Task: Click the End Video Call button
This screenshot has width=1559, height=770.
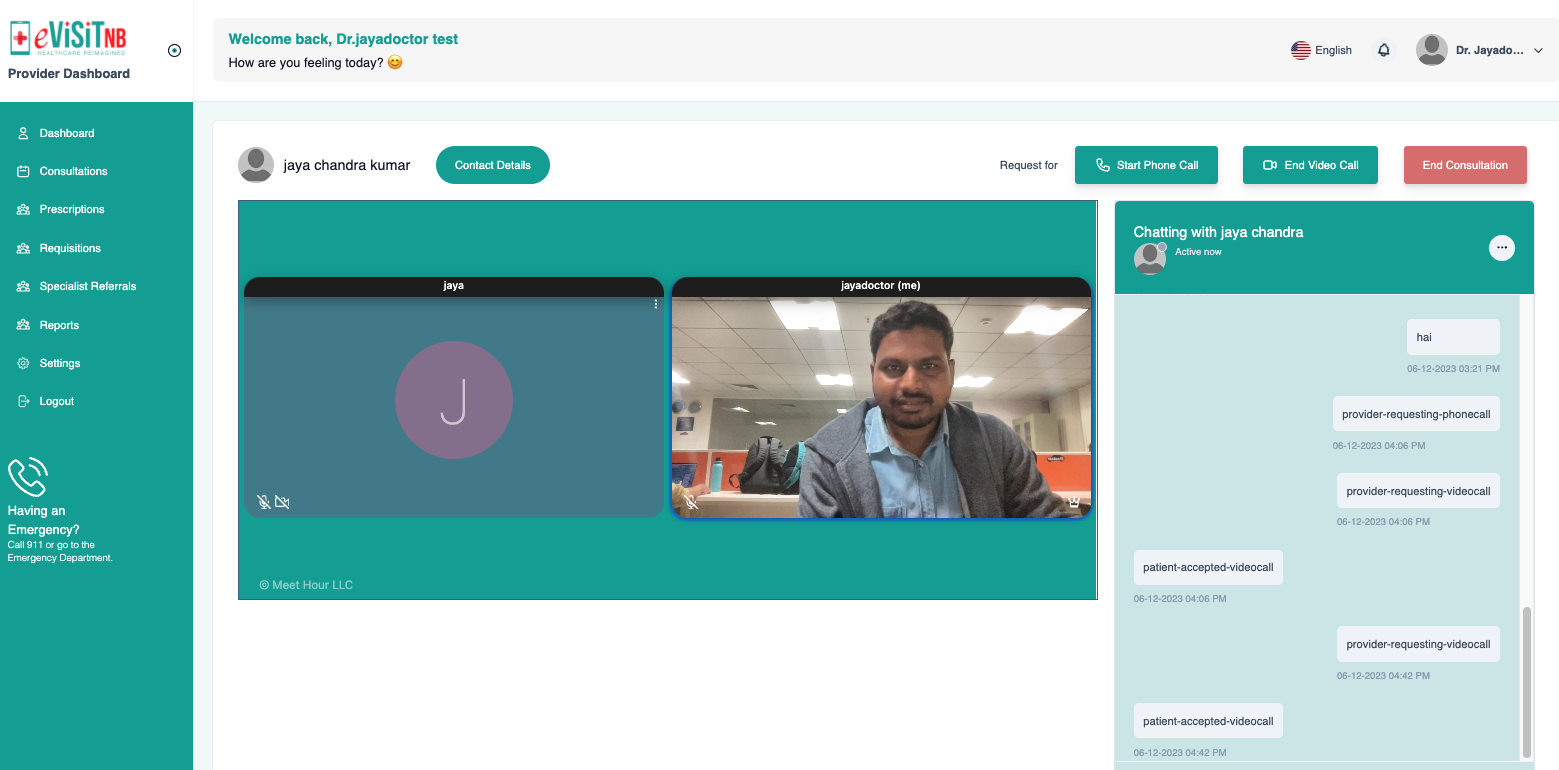Action: click(1310, 165)
